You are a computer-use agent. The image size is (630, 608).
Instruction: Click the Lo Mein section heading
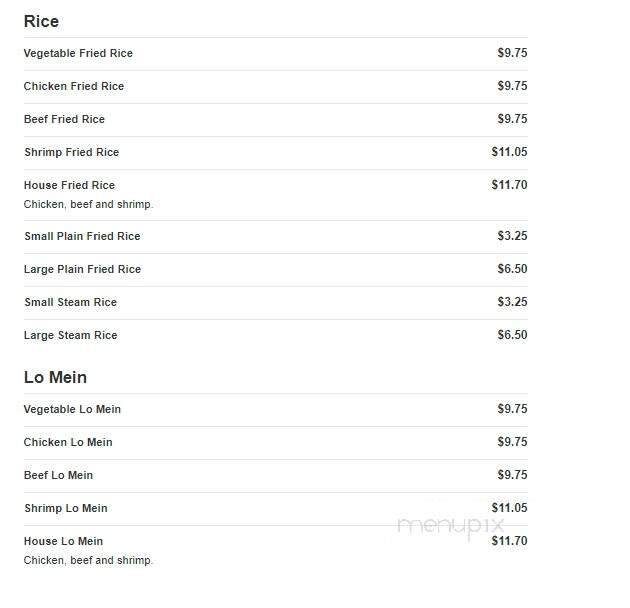click(x=55, y=377)
